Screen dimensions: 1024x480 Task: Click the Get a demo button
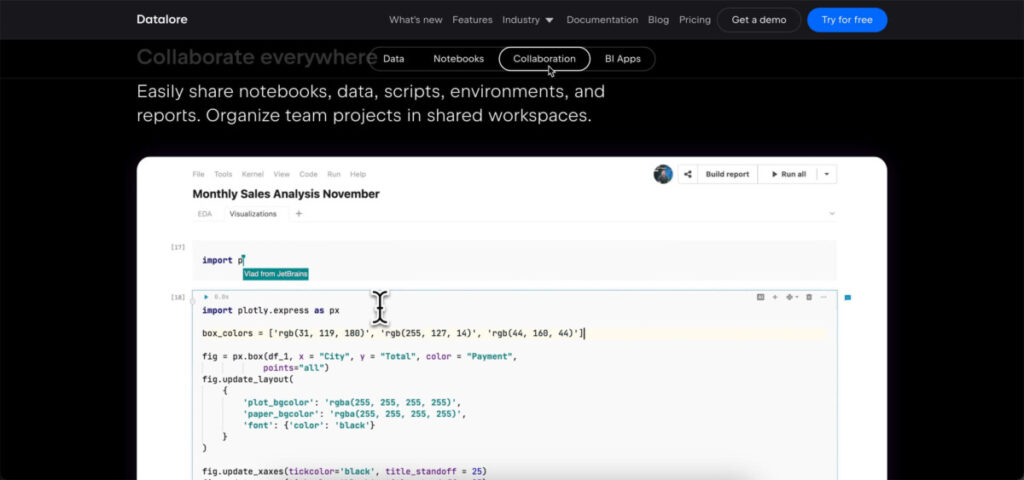click(759, 20)
